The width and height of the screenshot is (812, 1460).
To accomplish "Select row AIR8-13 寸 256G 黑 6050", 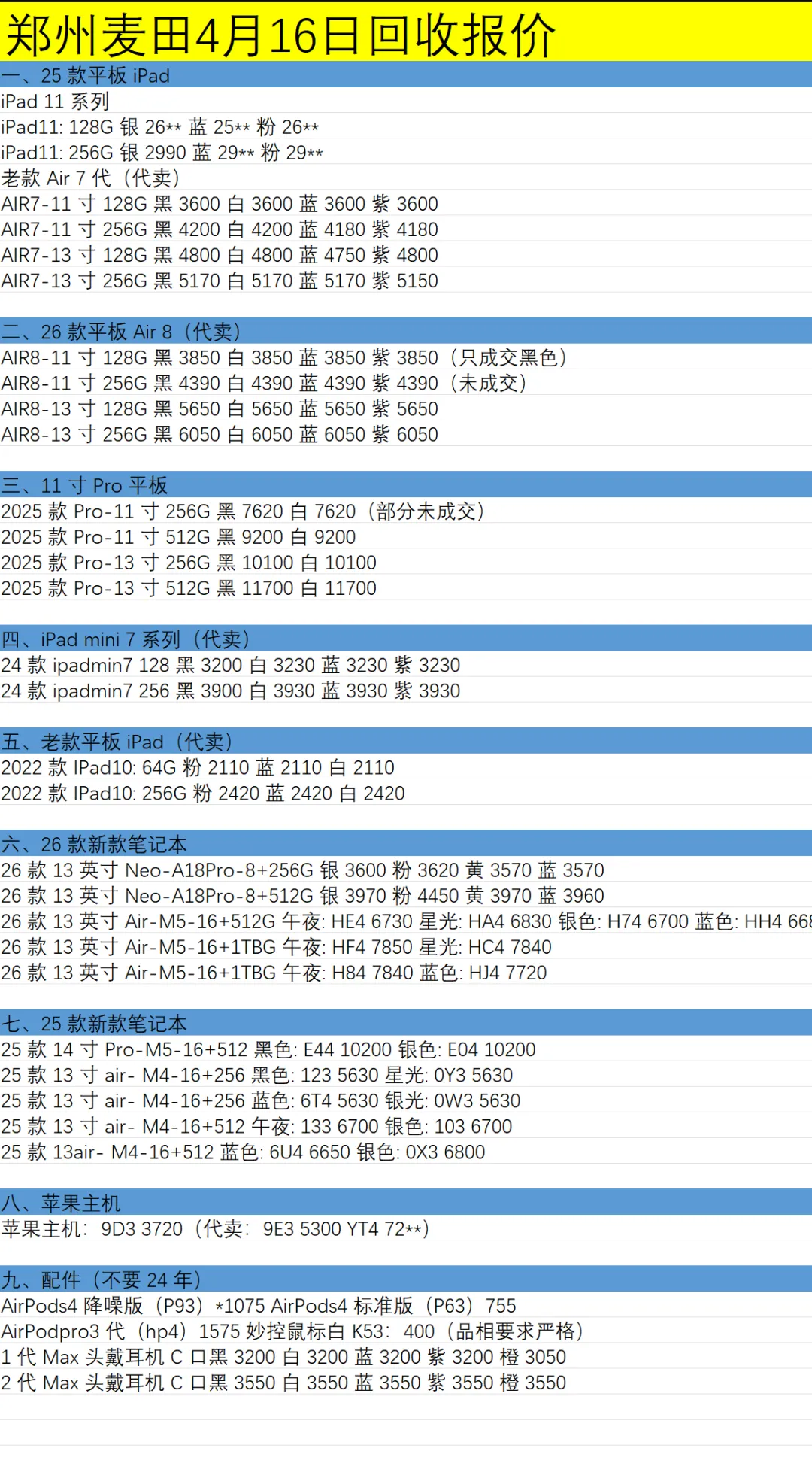I will point(406,433).
